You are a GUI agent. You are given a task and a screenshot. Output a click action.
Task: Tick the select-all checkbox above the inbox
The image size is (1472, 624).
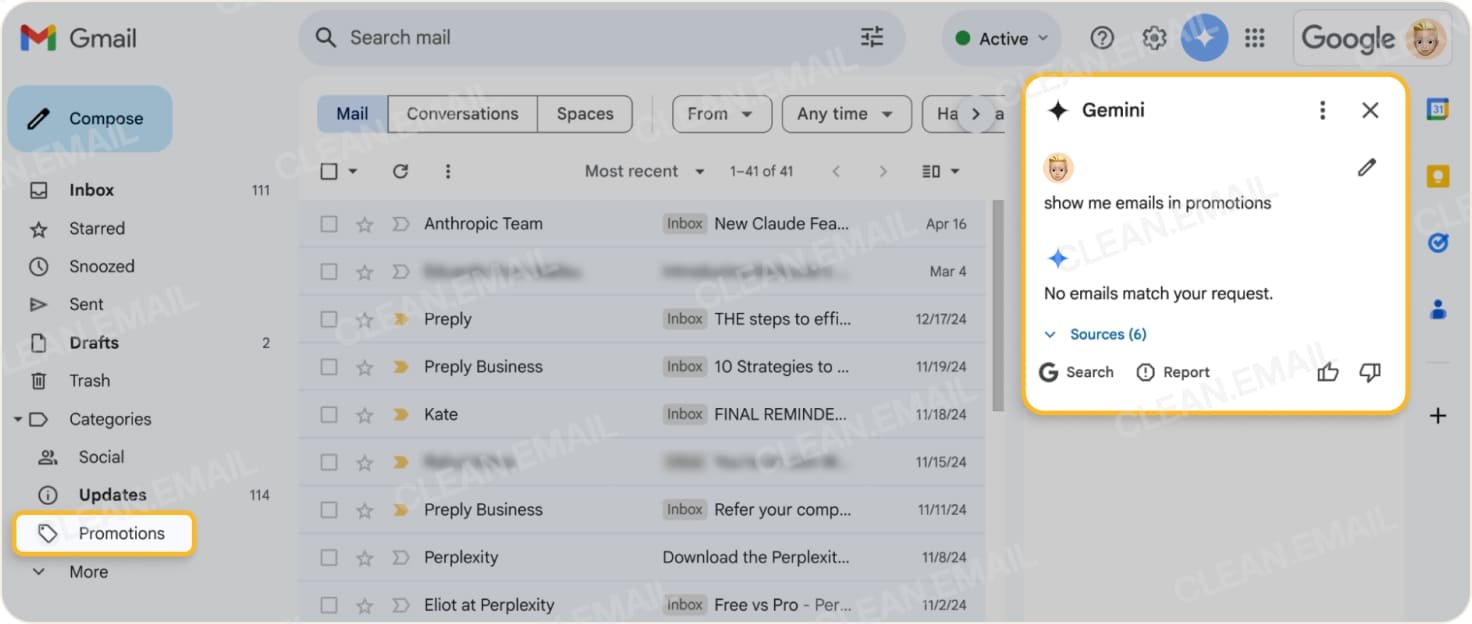(328, 171)
